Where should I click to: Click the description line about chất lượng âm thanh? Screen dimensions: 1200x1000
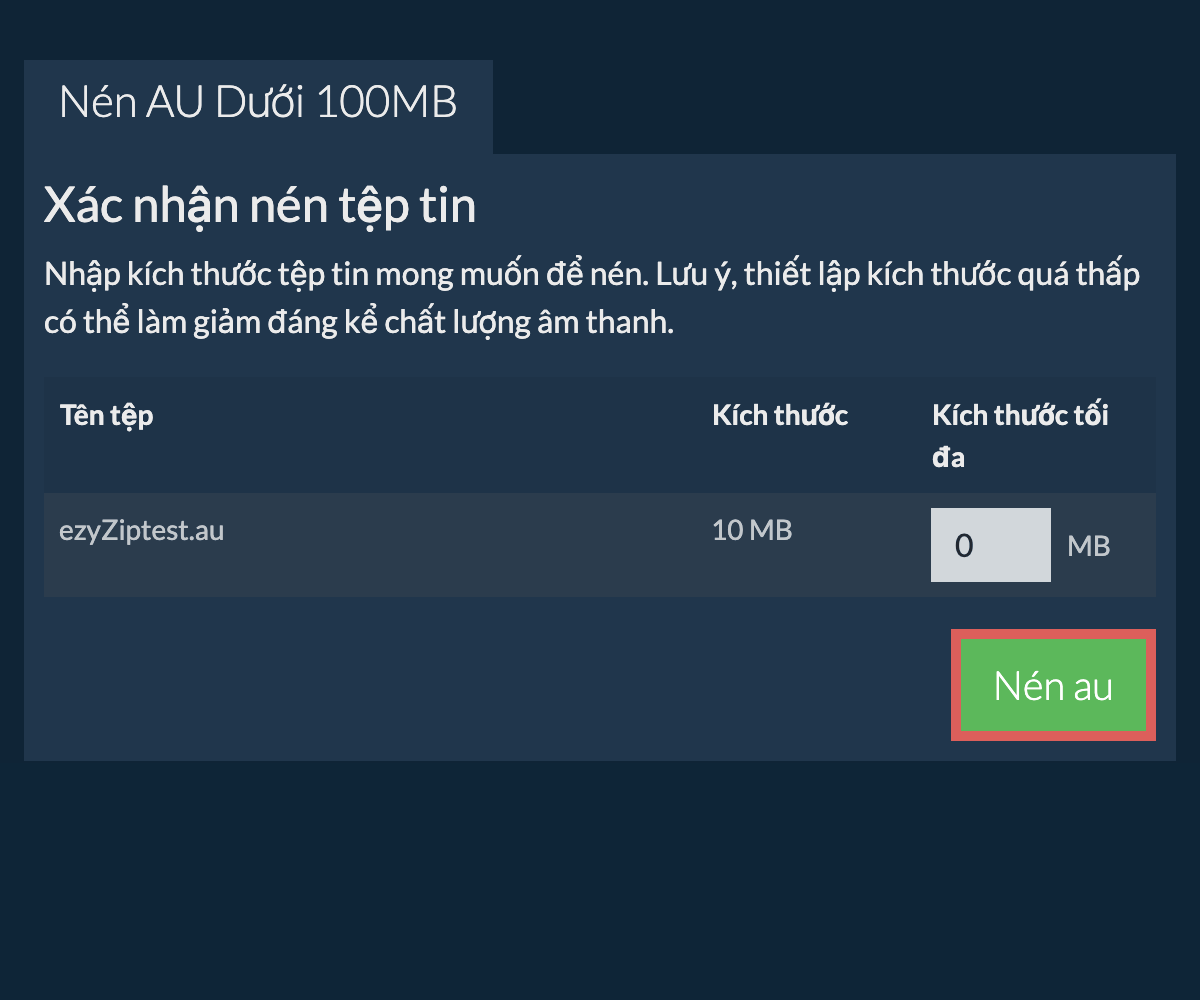pyautogui.click(x=360, y=324)
